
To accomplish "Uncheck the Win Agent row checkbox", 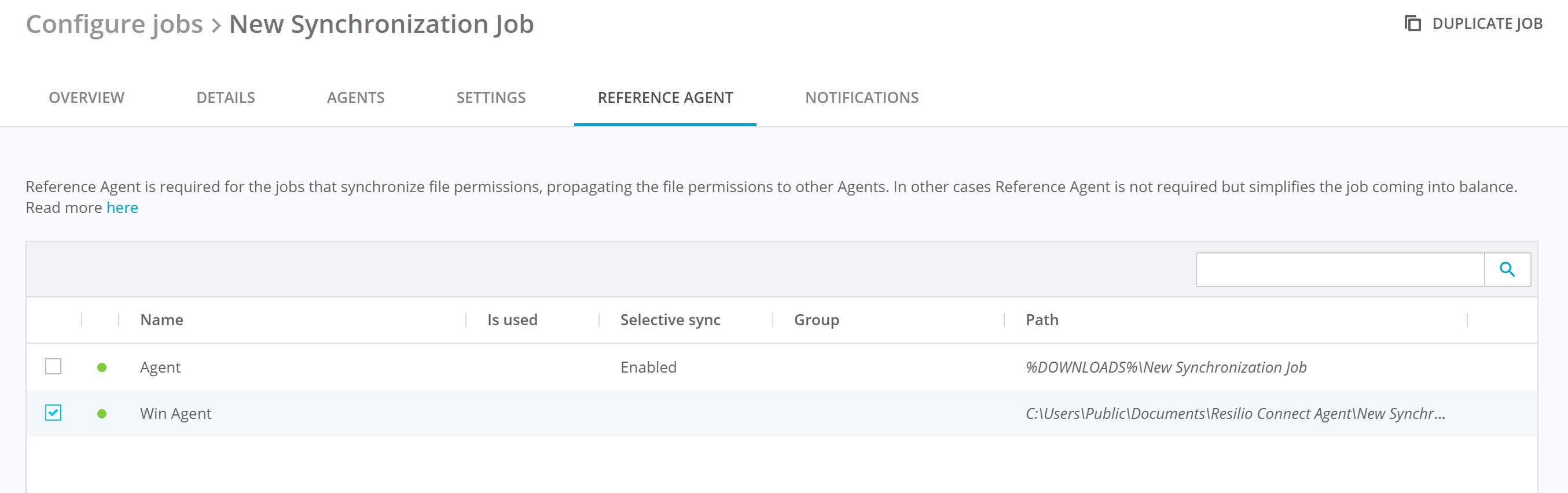I will pyautogui.click(x=54, y=413).
